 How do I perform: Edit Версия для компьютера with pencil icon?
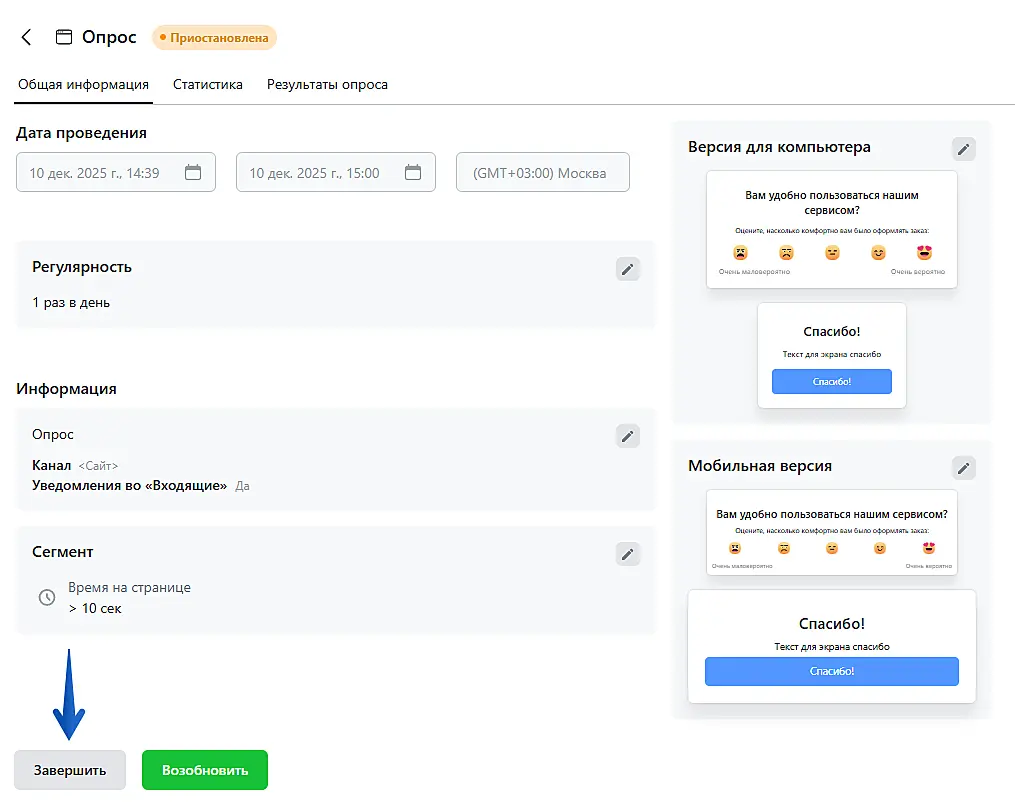tap(963, 148)
